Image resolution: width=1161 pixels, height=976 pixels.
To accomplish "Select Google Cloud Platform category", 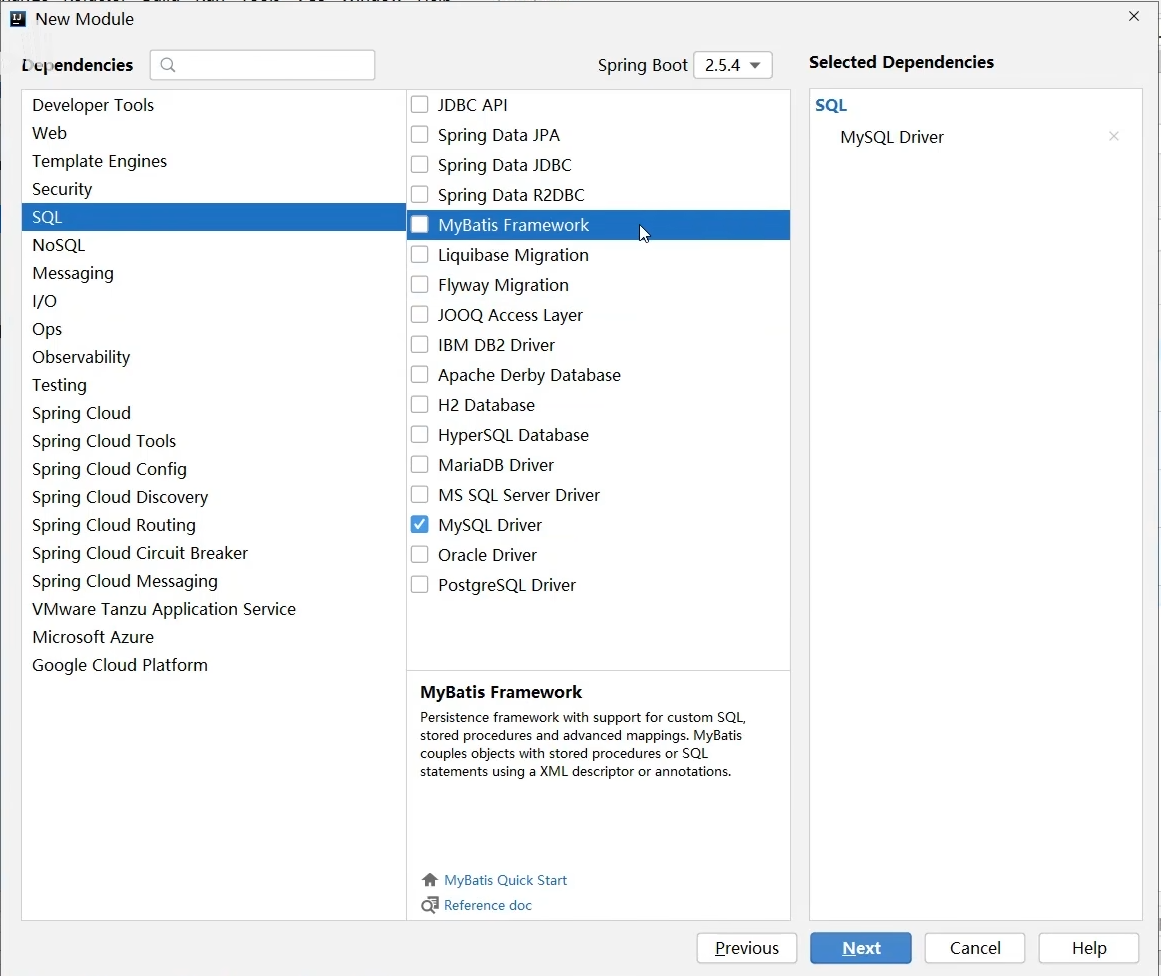I will pyautogui.click(x=213, y=665).
